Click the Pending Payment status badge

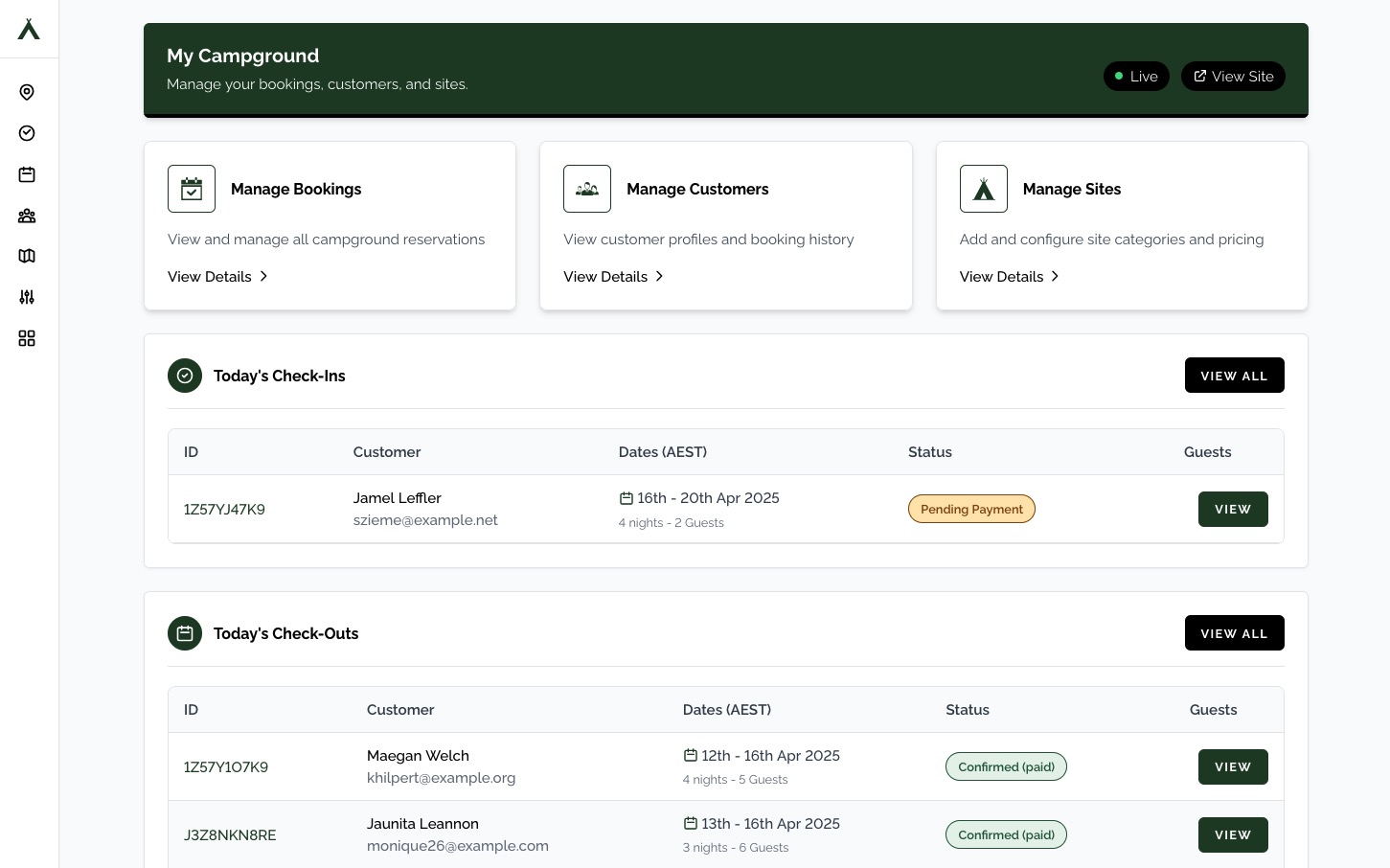971,509
